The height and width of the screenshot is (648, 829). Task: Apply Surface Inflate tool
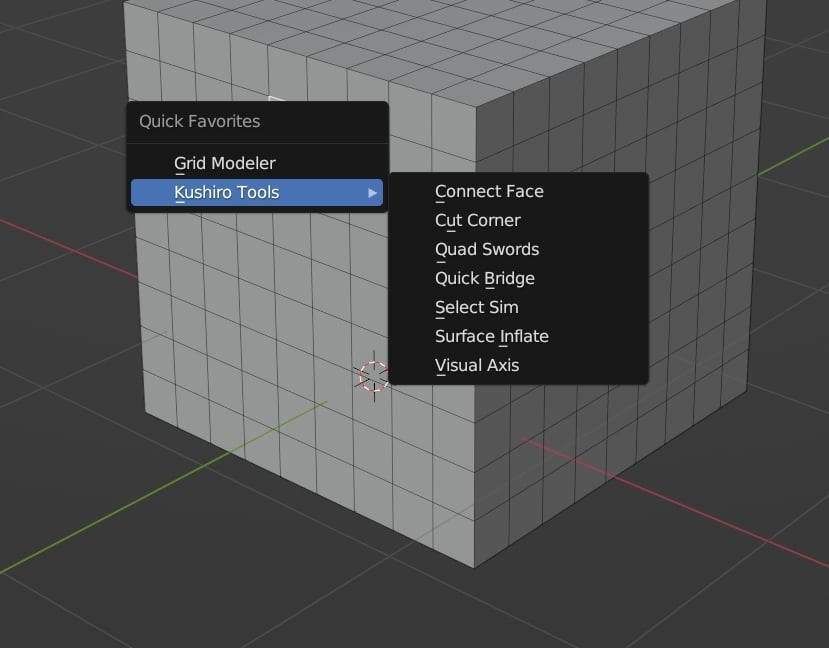[518, 337]
